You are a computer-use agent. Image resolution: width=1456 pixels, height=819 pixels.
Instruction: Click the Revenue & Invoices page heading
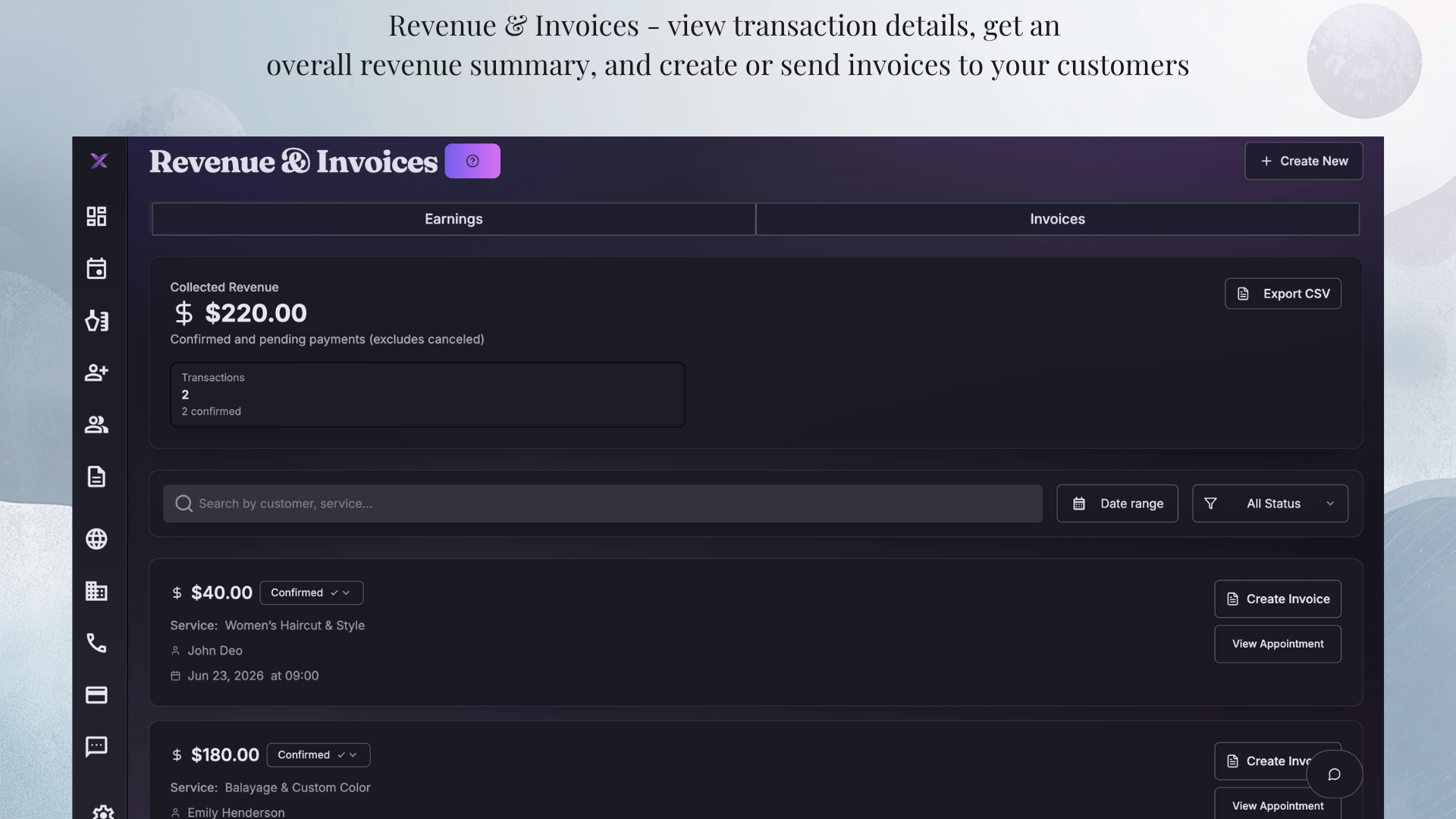pyautogui.click(x=293, y=162)
